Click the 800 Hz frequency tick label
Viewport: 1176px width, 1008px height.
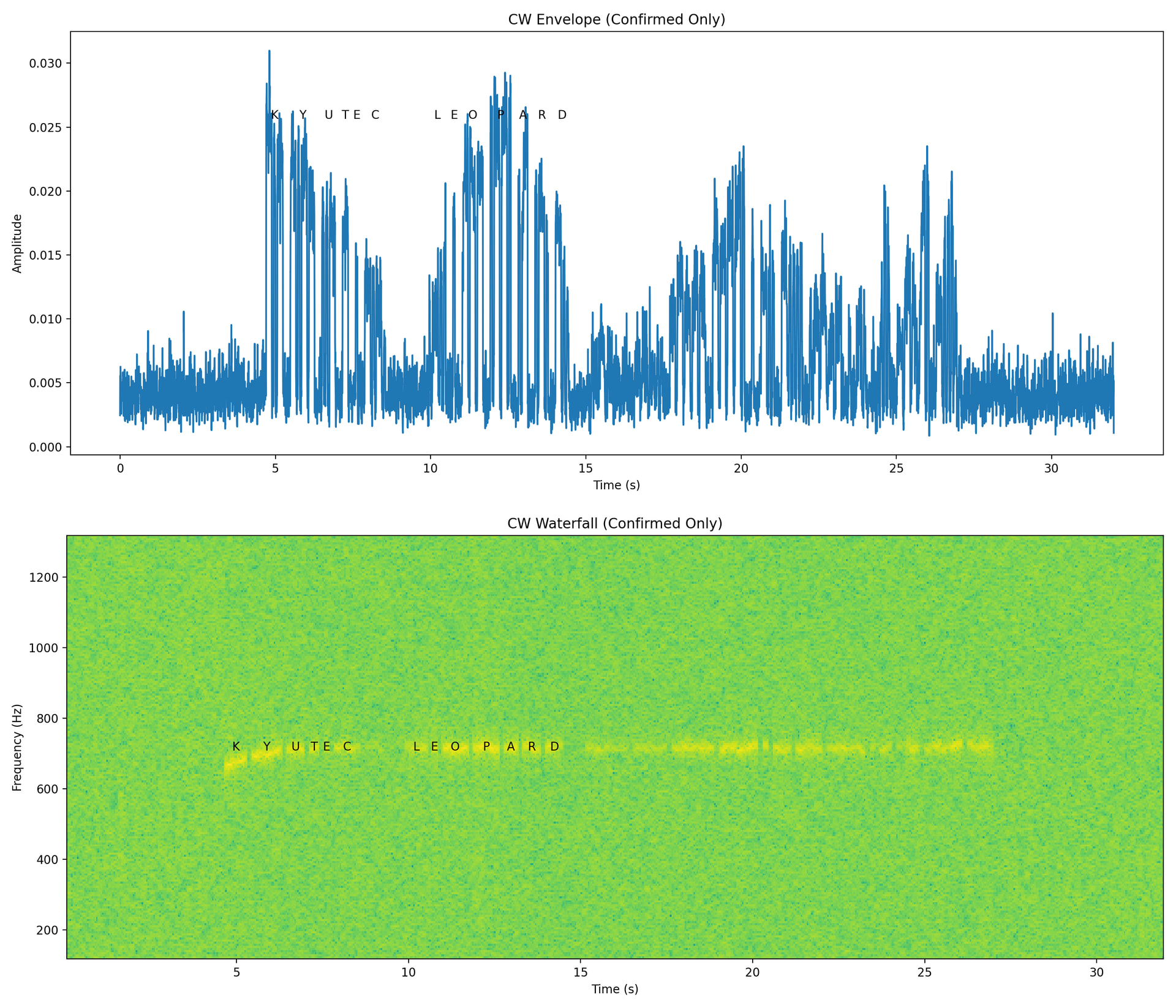click(x=47, y=718)
